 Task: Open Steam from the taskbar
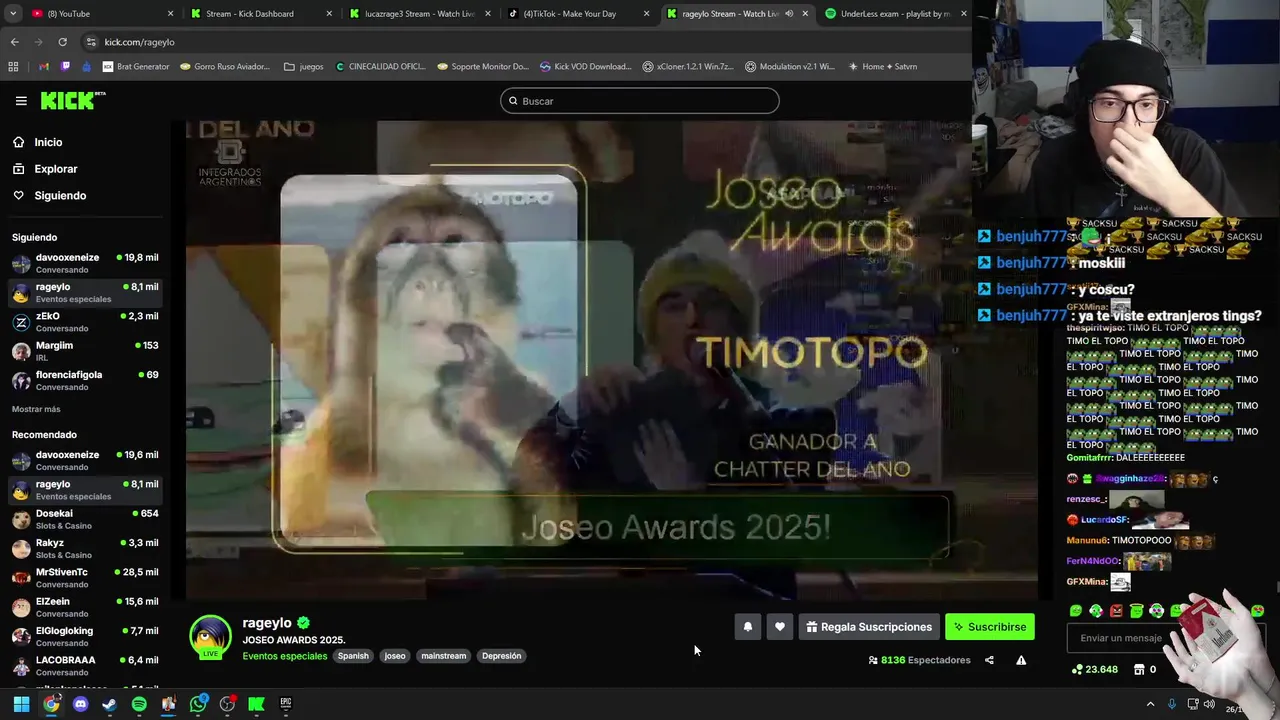click(110, 704)
